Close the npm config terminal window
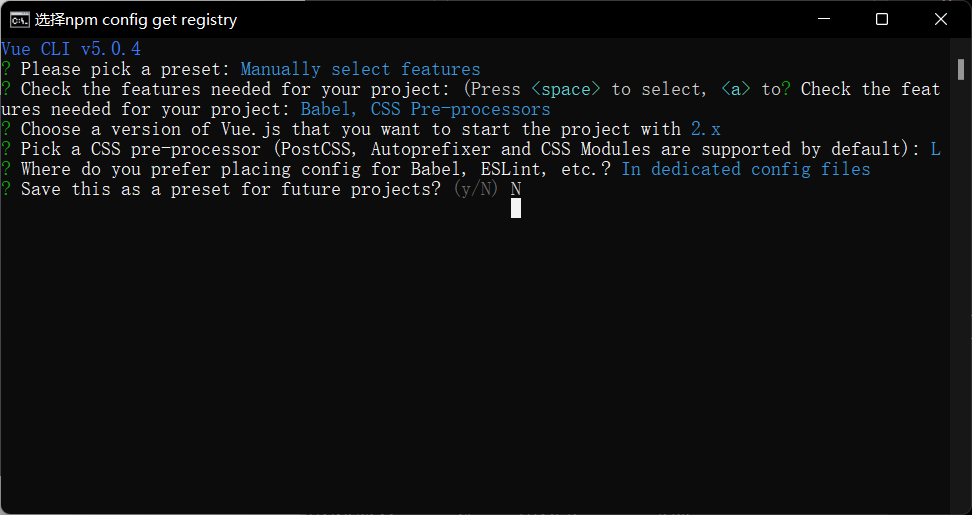This screenshot has height=515, width=972. tap(941, 19)
